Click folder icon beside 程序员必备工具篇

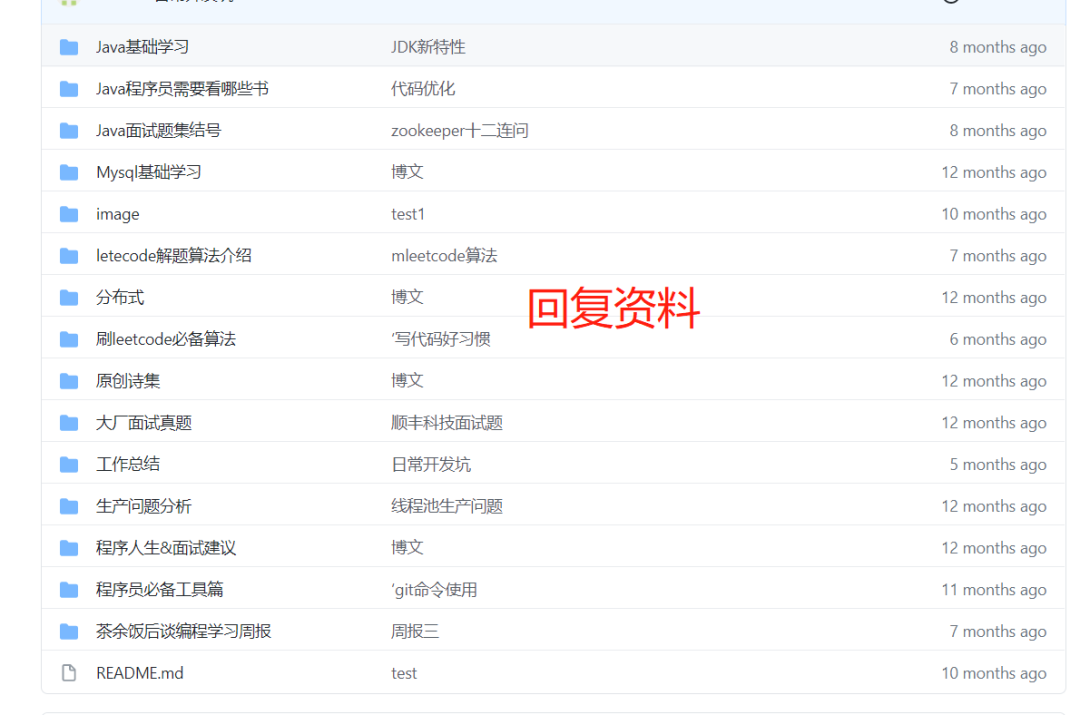[69, 590]
